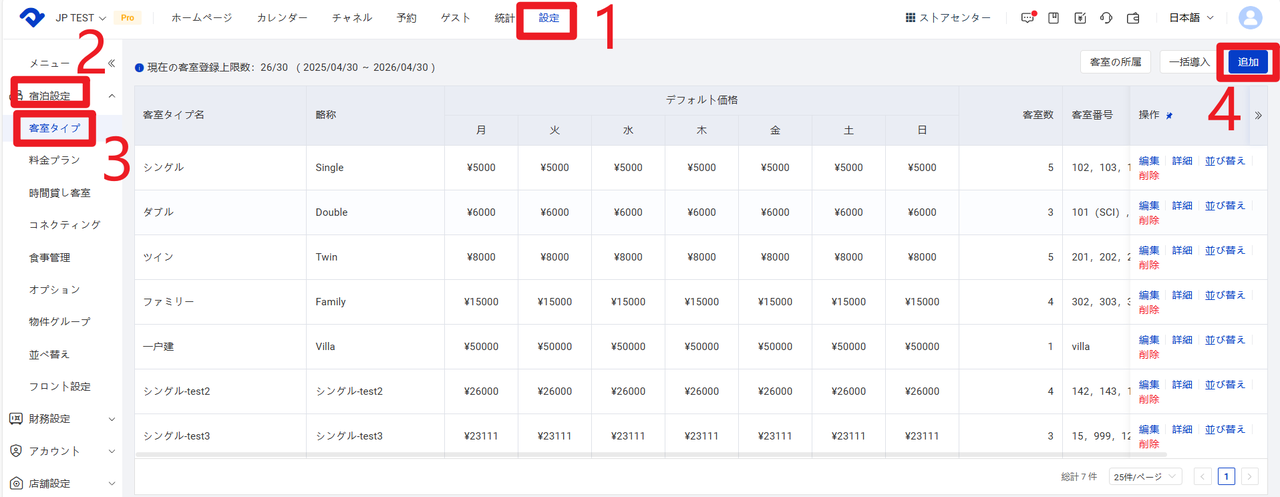
Task: Click page 1 in pagination
Action: [x=1226, y=477]
